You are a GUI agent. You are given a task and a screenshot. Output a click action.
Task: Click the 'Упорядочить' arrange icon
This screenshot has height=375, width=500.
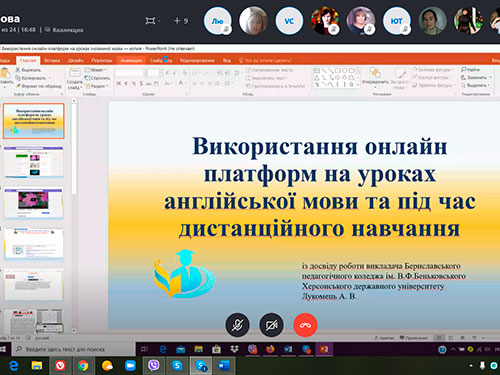click(375, 73)
